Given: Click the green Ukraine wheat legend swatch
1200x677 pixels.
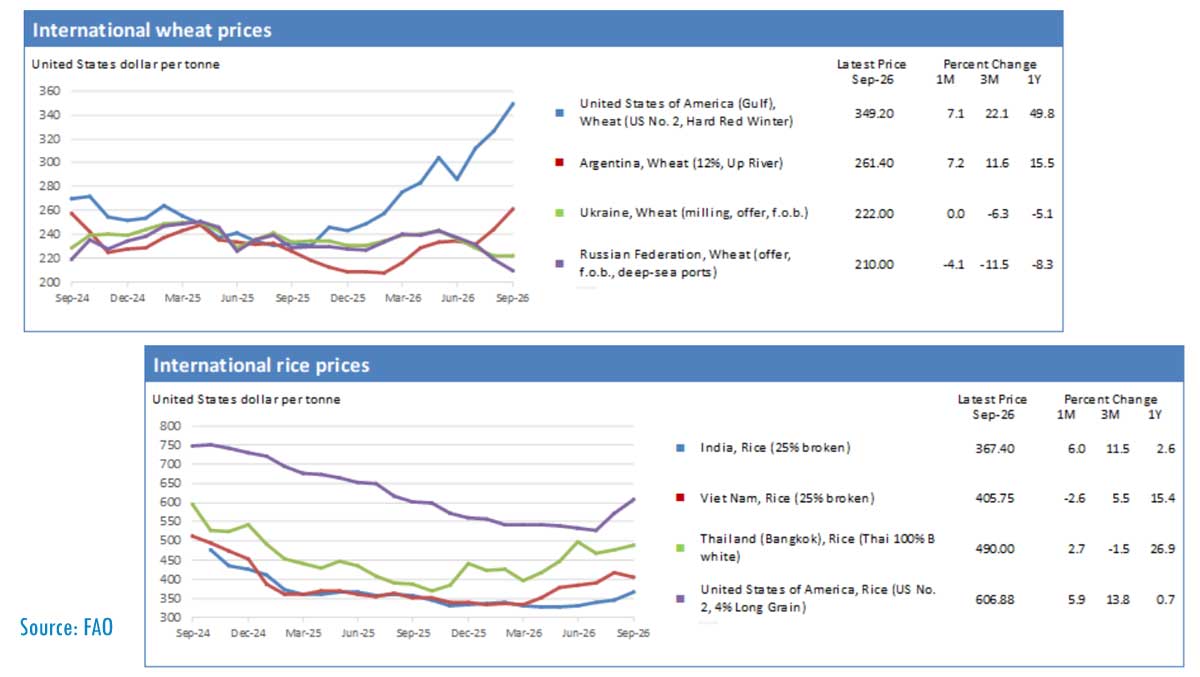Looking at the screenshot, I should [x=558, y=211].
